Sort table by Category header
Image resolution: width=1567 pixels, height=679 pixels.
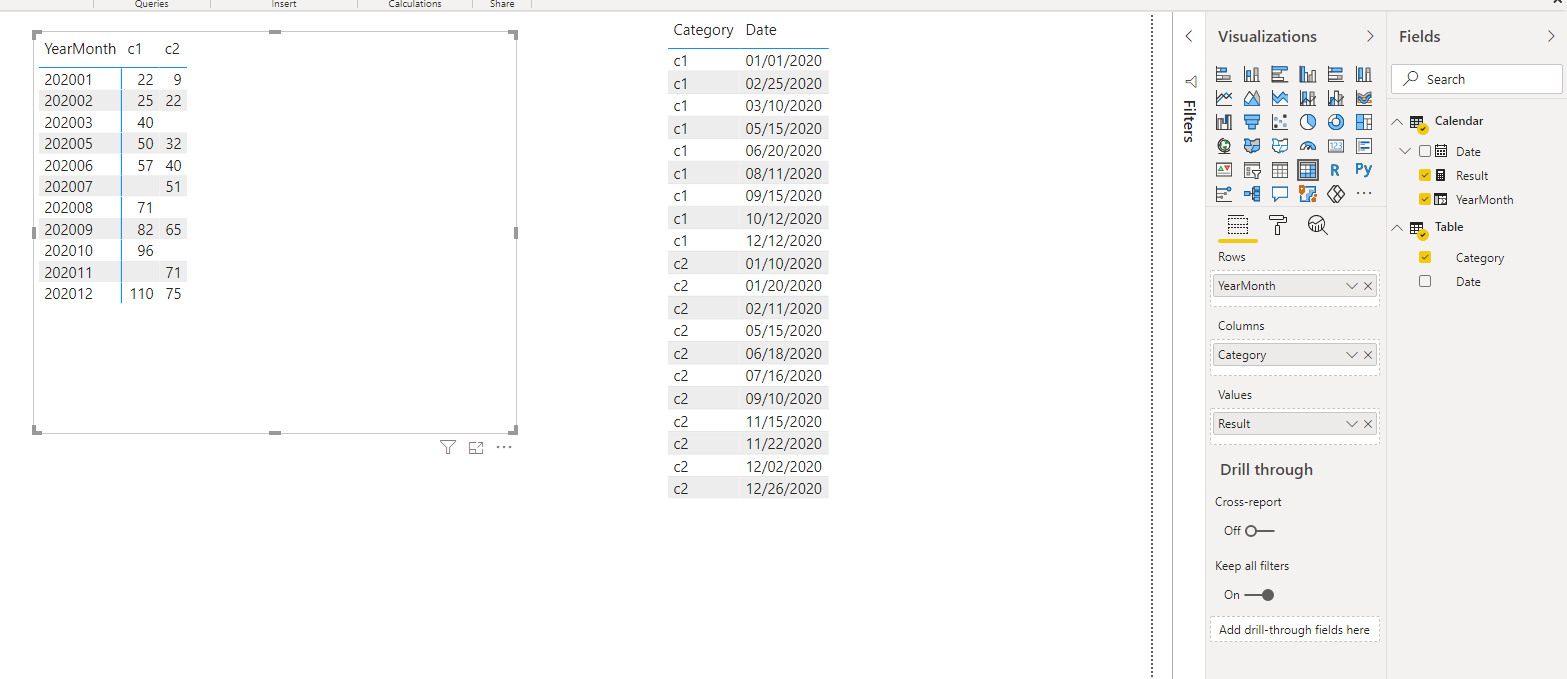pos(703,30)
